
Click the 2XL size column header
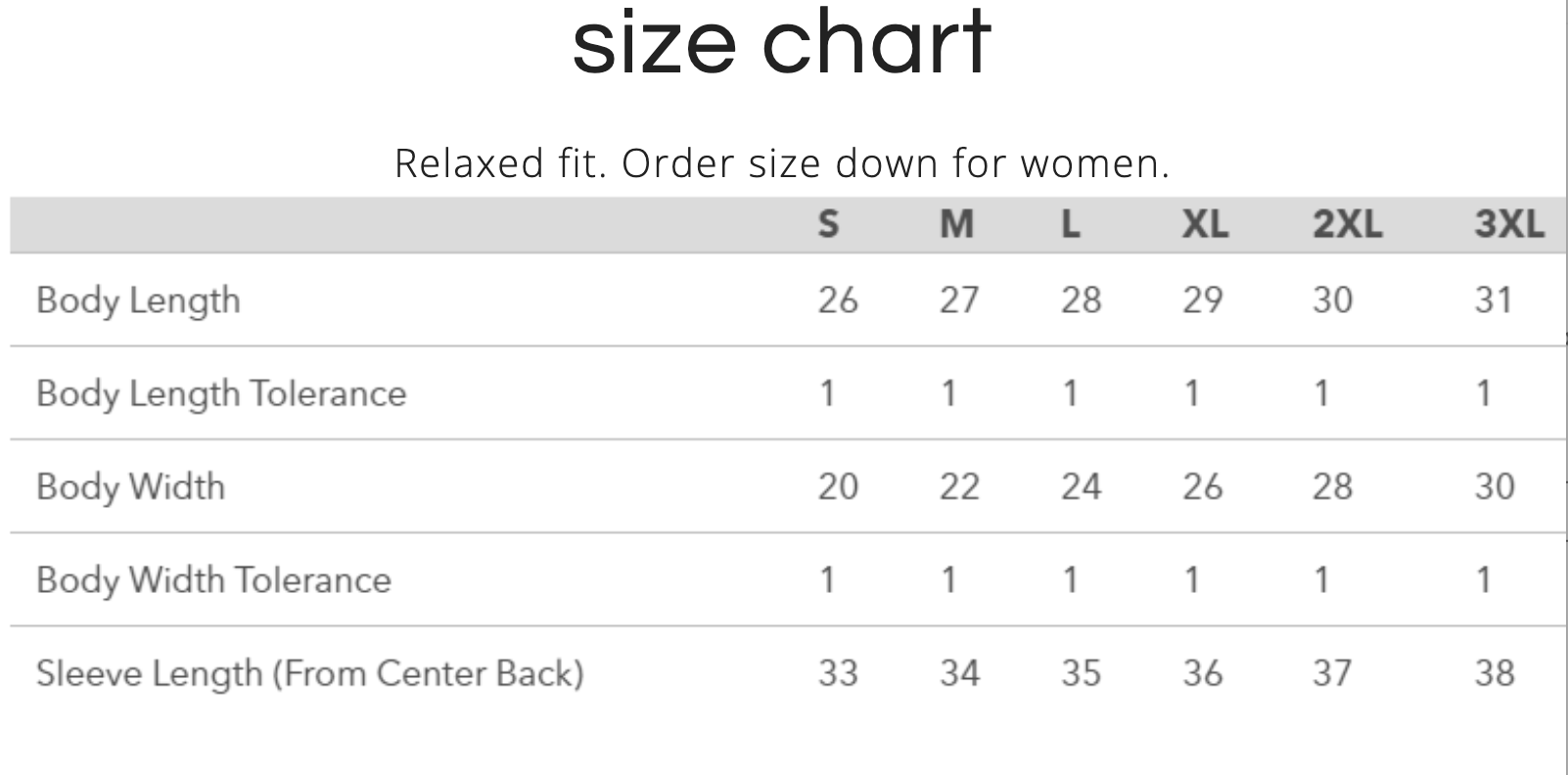click(x=1347, y=225)
